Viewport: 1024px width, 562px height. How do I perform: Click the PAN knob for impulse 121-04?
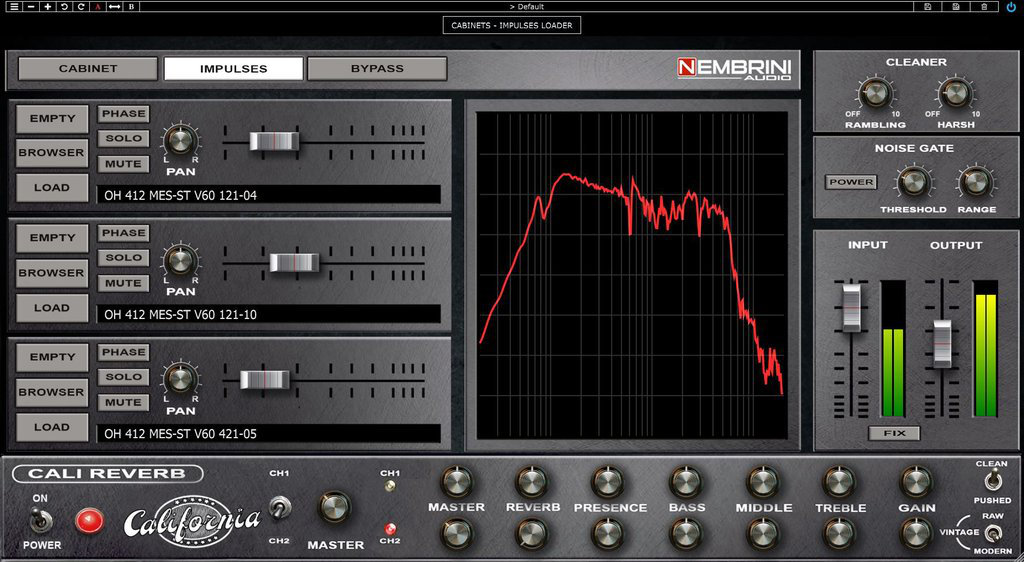pyautogui.click(x=180, y=140)
